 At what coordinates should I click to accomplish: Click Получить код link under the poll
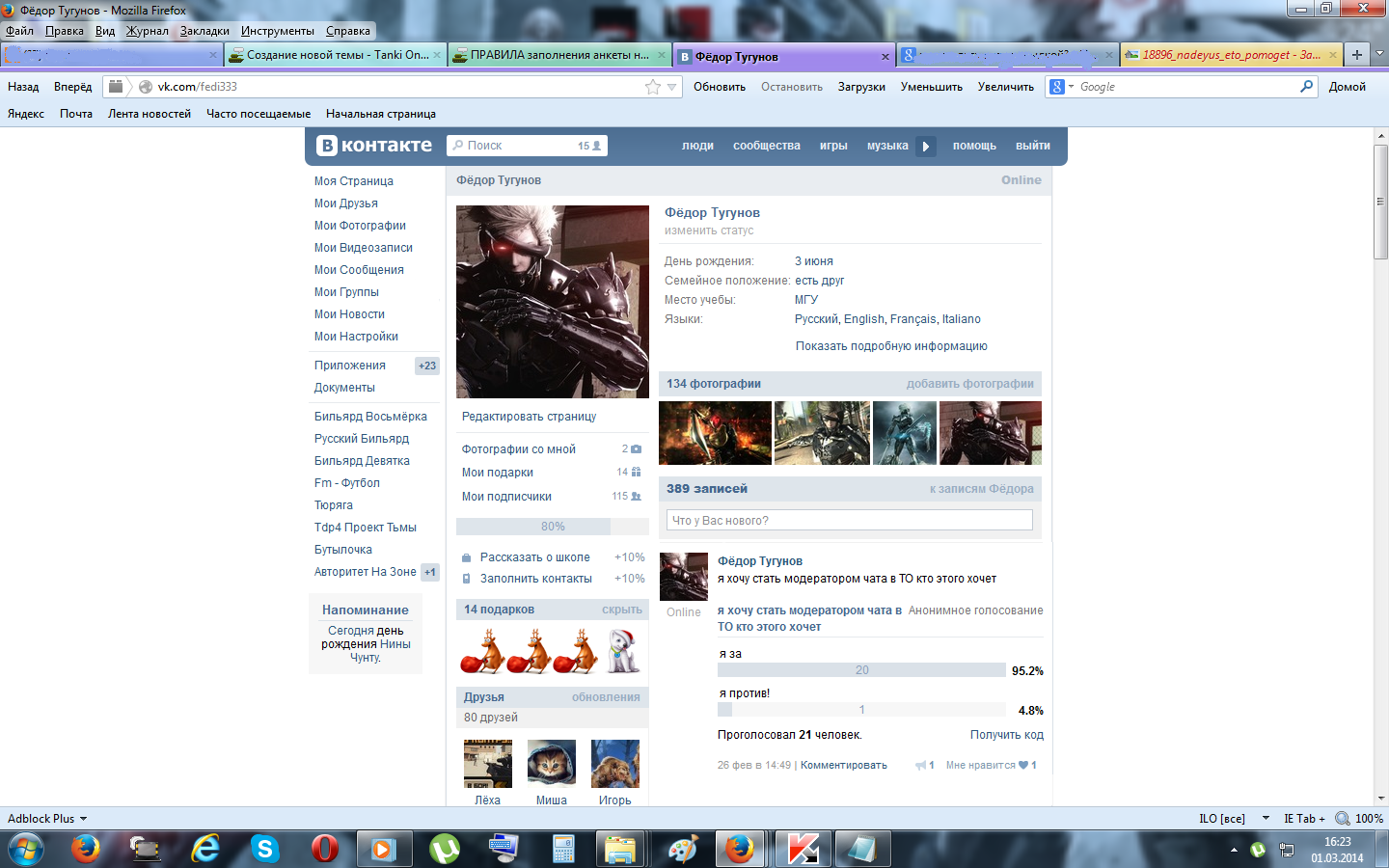click(1007, 735)
